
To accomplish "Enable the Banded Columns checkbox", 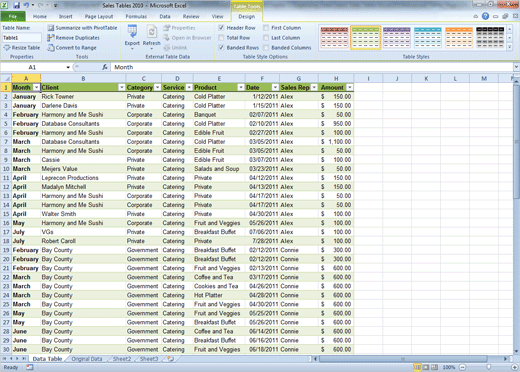I will [x=266, y=48].
